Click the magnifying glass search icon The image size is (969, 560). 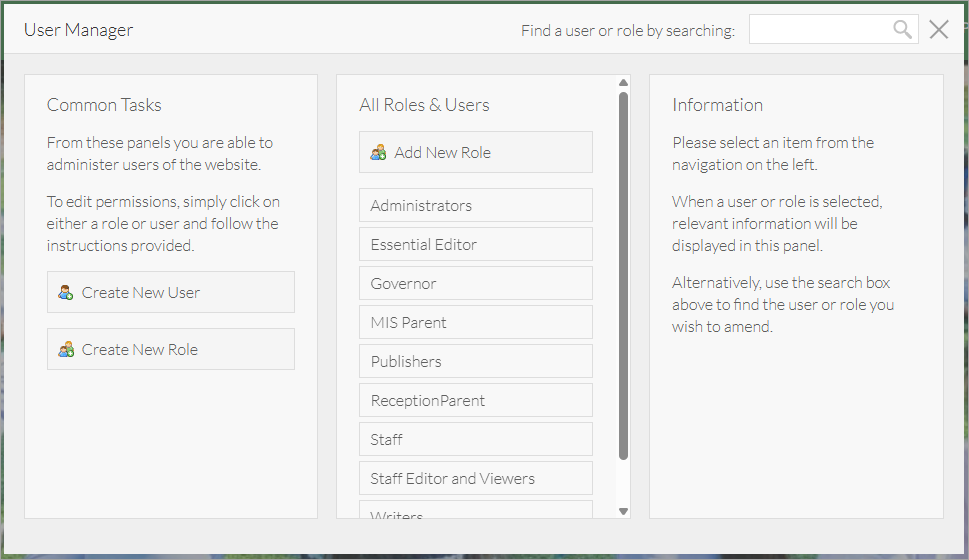point(902,30)
